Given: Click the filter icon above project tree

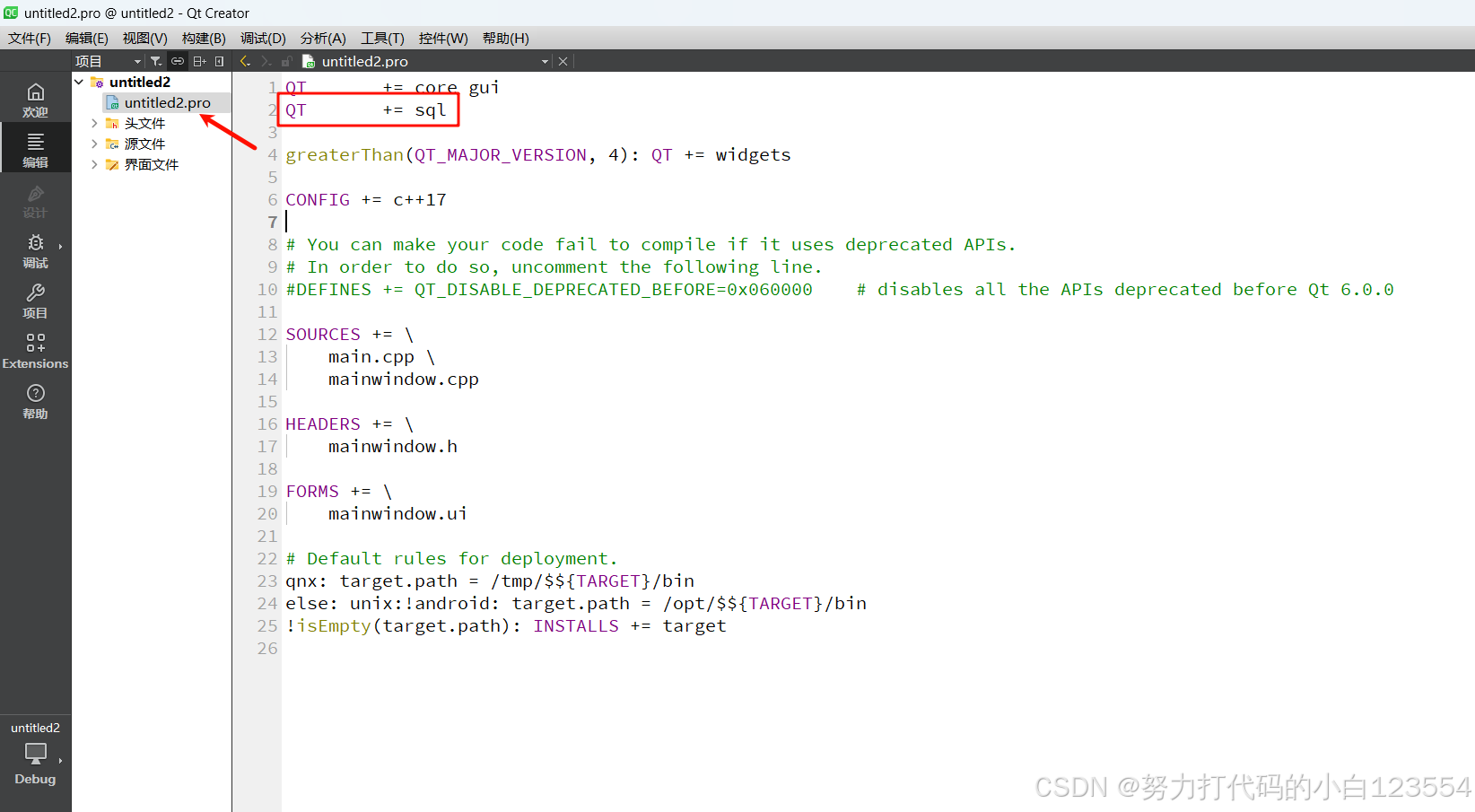Looking at the screenshot, I should (155, 60).
